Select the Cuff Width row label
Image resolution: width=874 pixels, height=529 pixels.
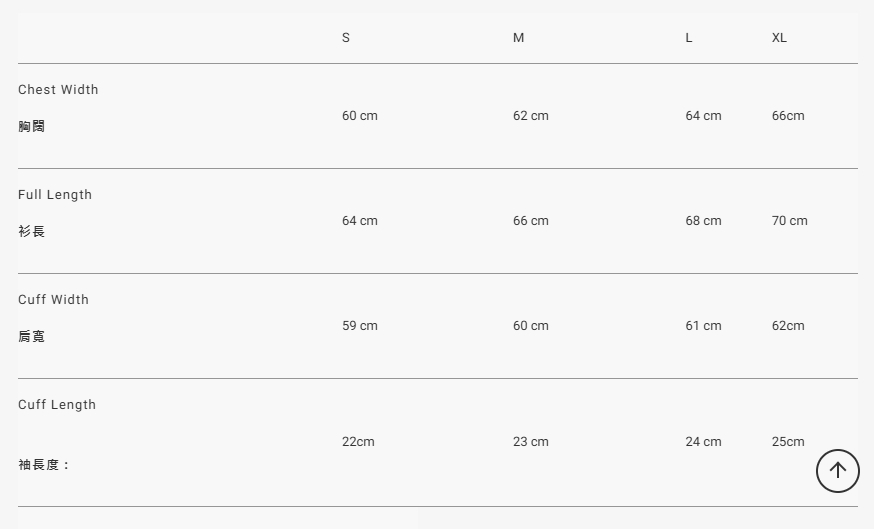[x=53, y=300]
